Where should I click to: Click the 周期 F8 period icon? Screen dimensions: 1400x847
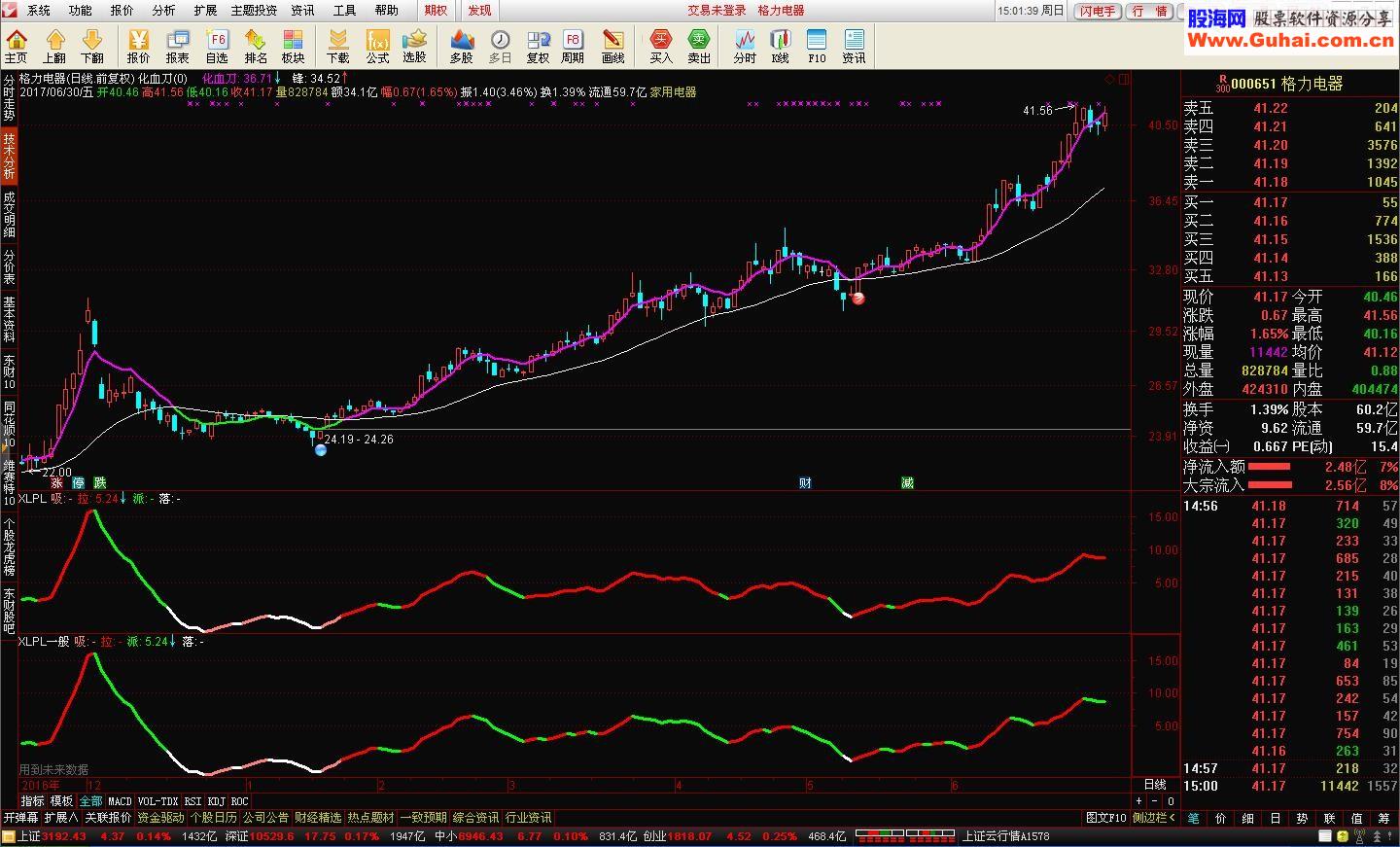coord(573,46)
